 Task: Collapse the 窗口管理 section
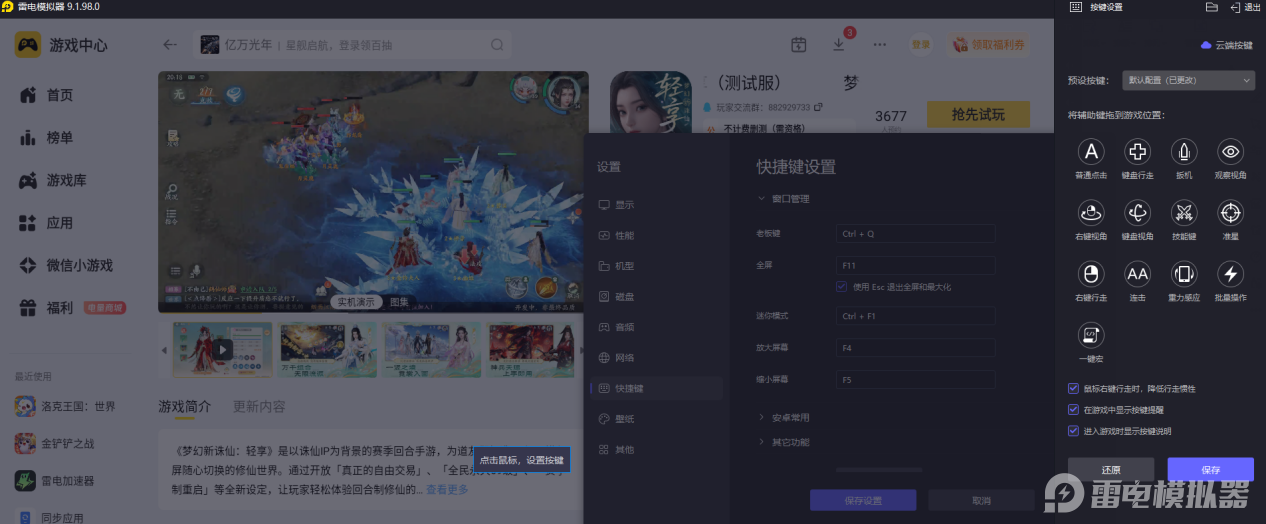point(784,199)
